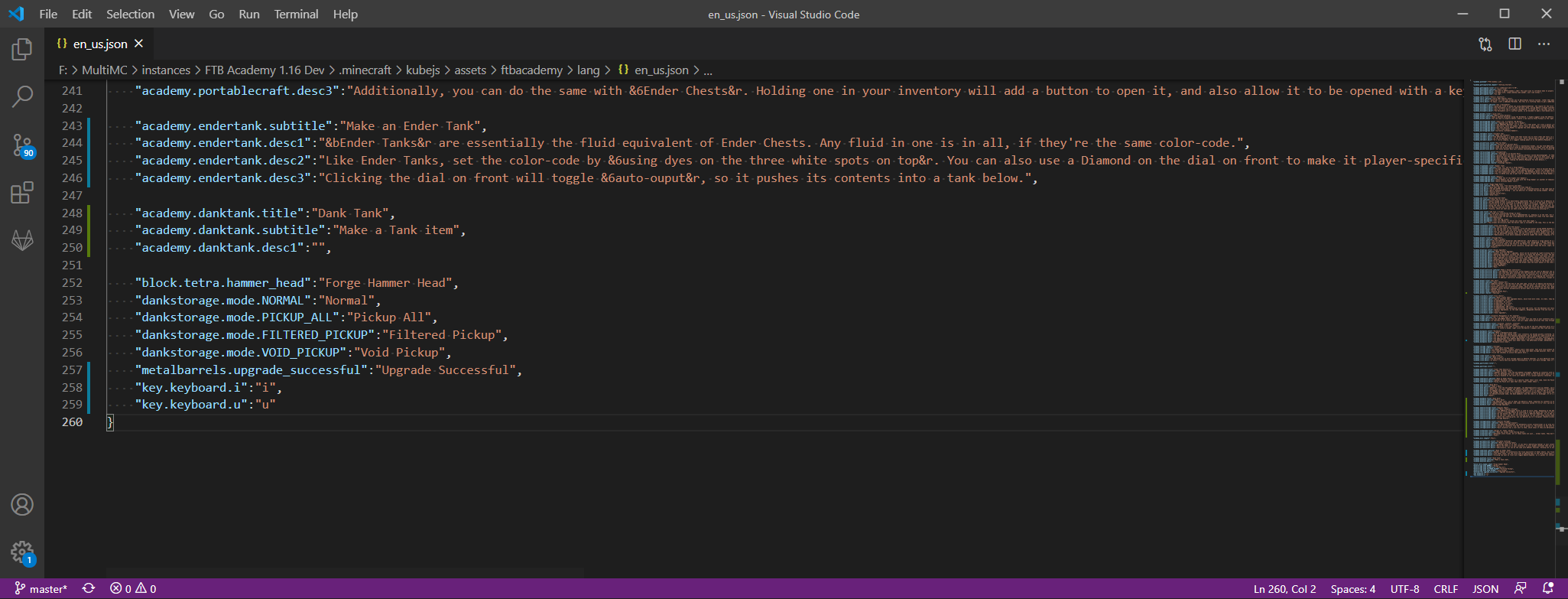The image size is (1568, 599).
Task: Click the "Dank Tank" string value
Action: (353, 213)
